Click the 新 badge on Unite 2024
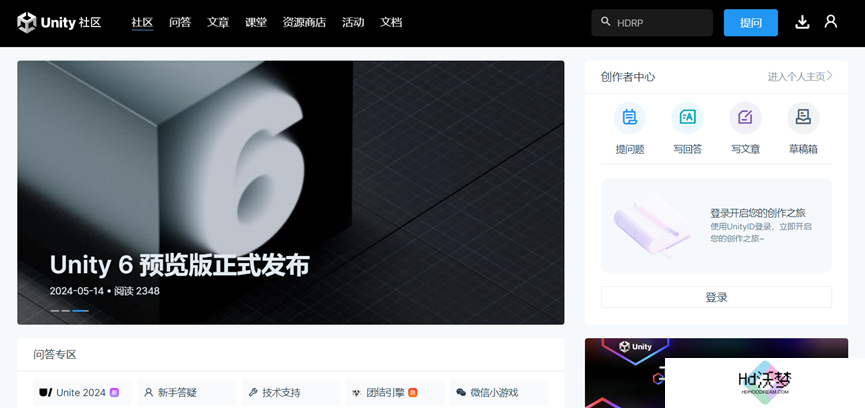Viewport: 865px width, 408px height. pyautogui.click(x=114, y=393)
